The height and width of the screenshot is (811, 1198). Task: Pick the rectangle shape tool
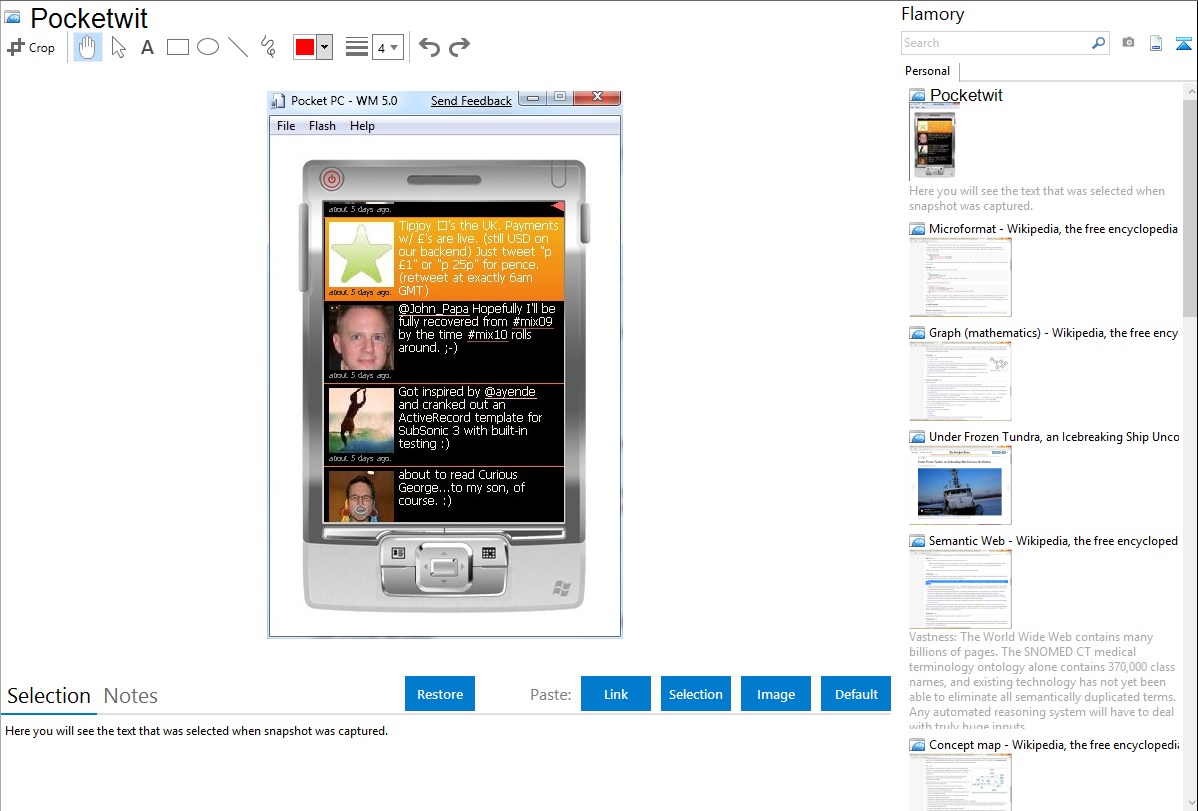point(178,47)
